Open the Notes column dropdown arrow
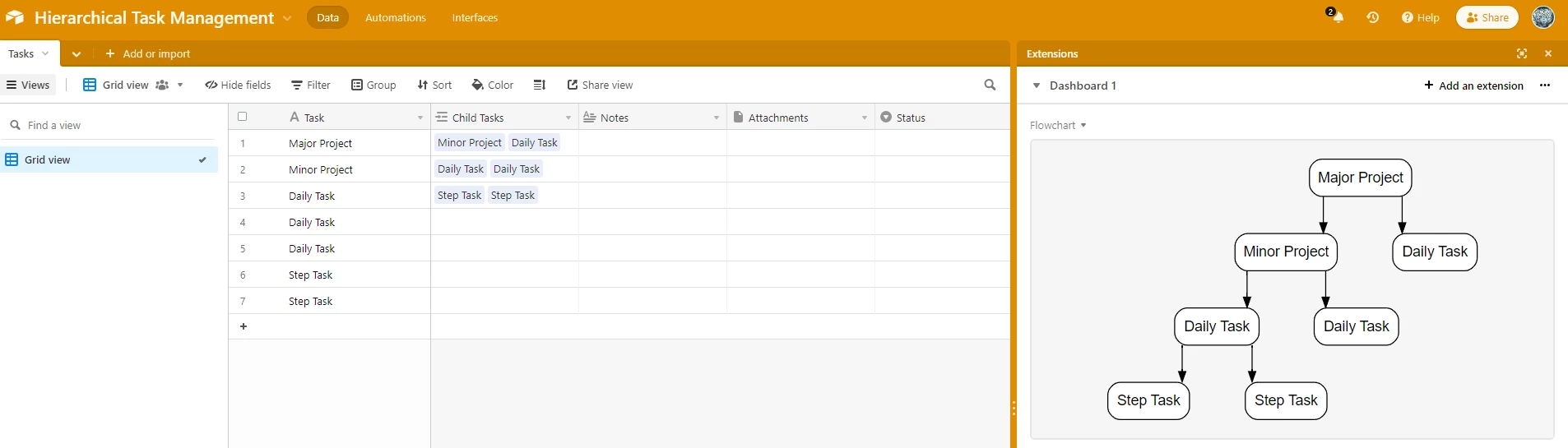1568x448 pixels. pyautogui.click(x=717, y=118)
